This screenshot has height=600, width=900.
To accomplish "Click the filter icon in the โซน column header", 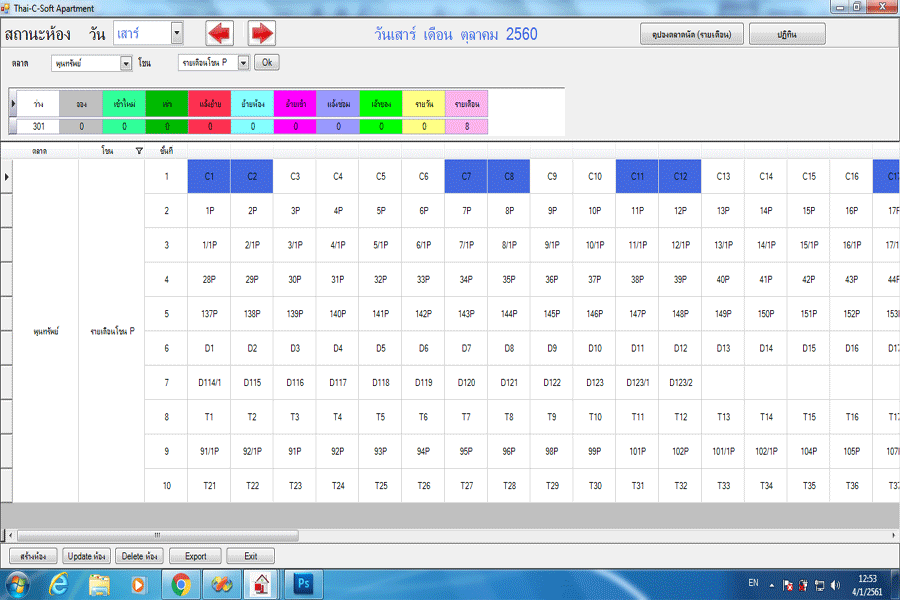I will click(x=139, y=150).
